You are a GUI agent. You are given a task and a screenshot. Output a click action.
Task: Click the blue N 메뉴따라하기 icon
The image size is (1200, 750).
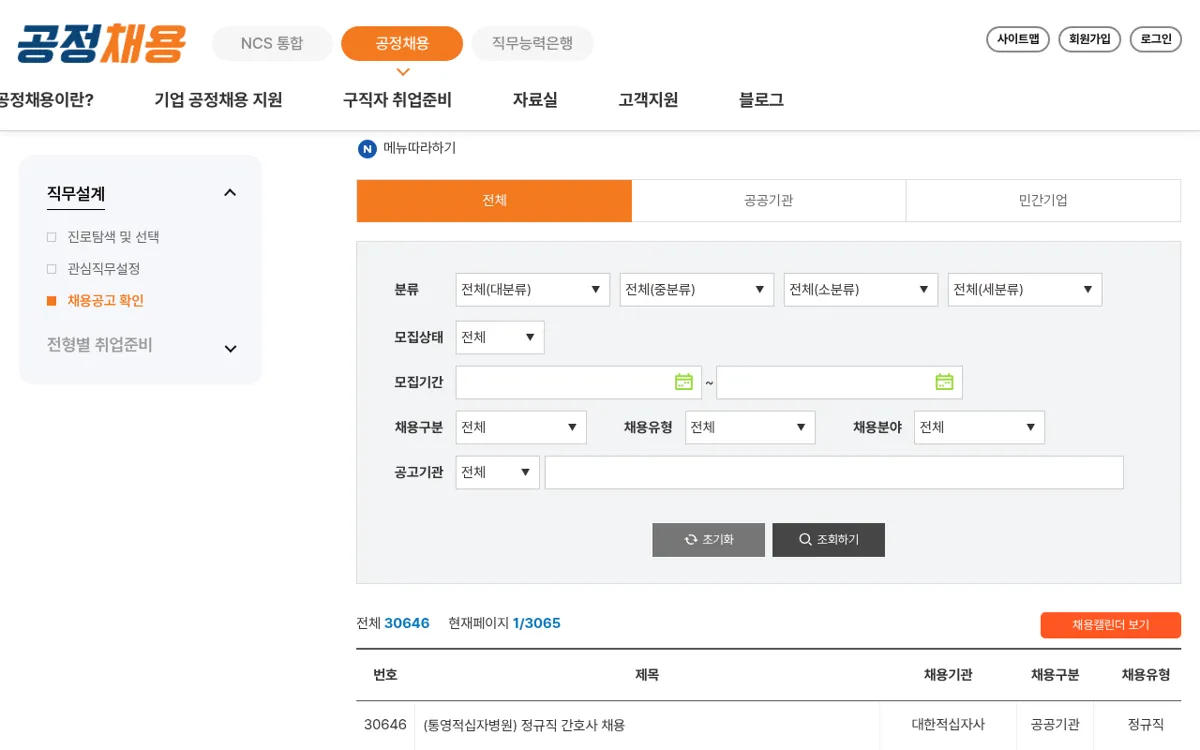click(367, 149)
